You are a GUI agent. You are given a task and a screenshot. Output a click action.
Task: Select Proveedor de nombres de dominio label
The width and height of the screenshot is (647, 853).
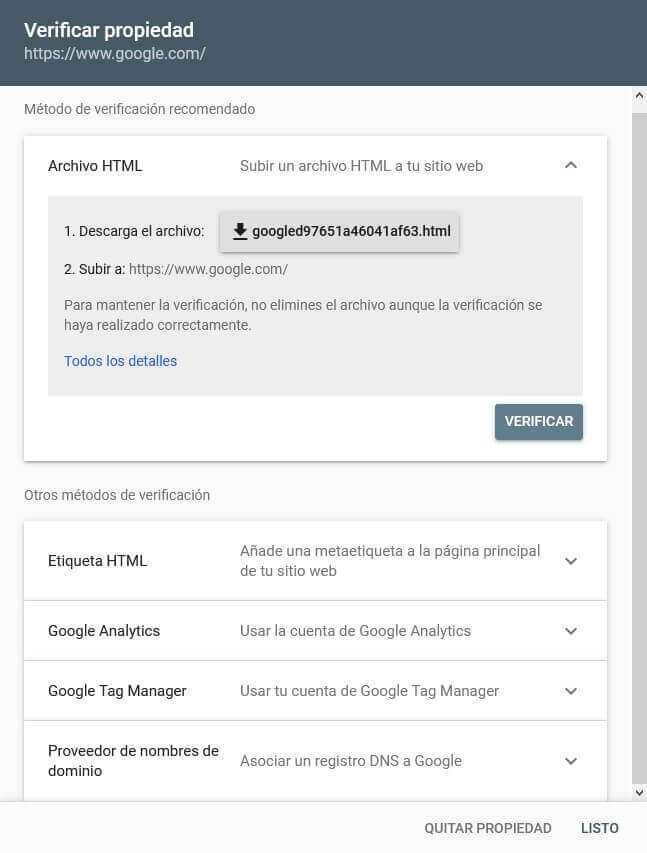pos(133,761)
